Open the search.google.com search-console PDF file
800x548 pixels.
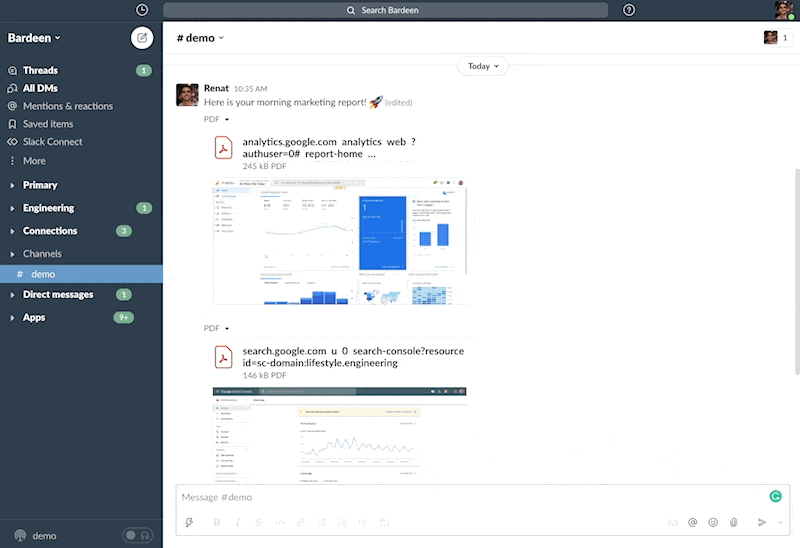tap(353, 357)
